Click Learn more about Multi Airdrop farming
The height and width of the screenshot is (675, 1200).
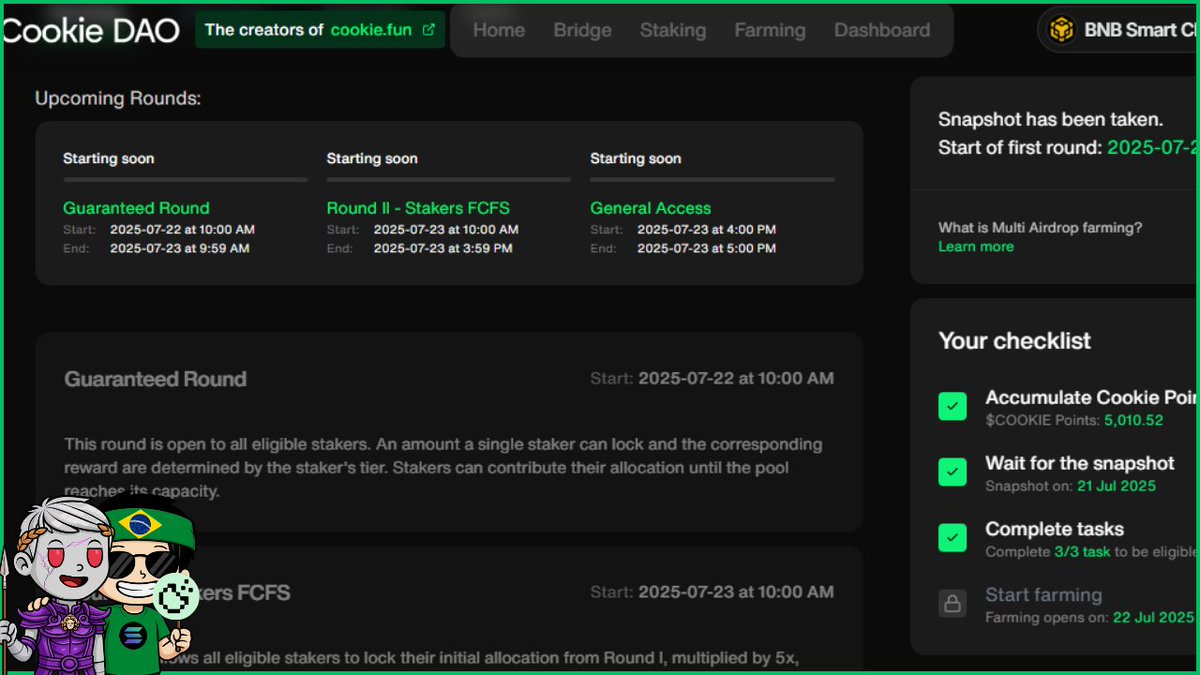point(976,247)
